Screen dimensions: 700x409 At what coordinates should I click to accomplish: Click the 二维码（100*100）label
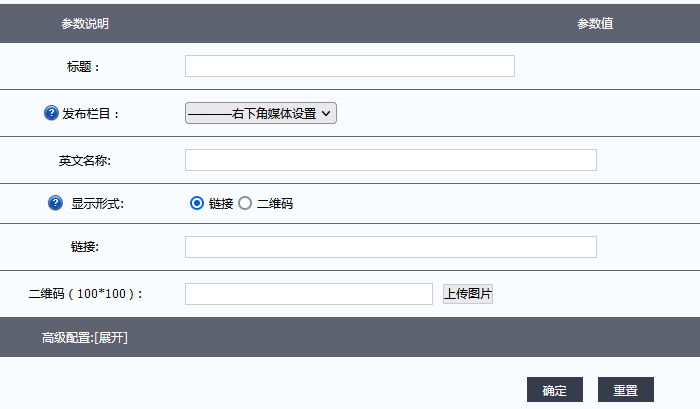[86, 294]
